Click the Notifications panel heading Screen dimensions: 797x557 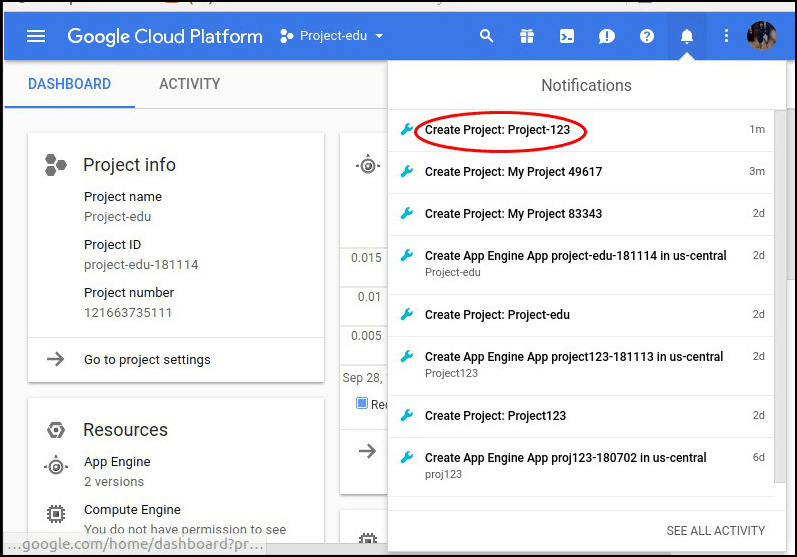[x=586, y=85]
